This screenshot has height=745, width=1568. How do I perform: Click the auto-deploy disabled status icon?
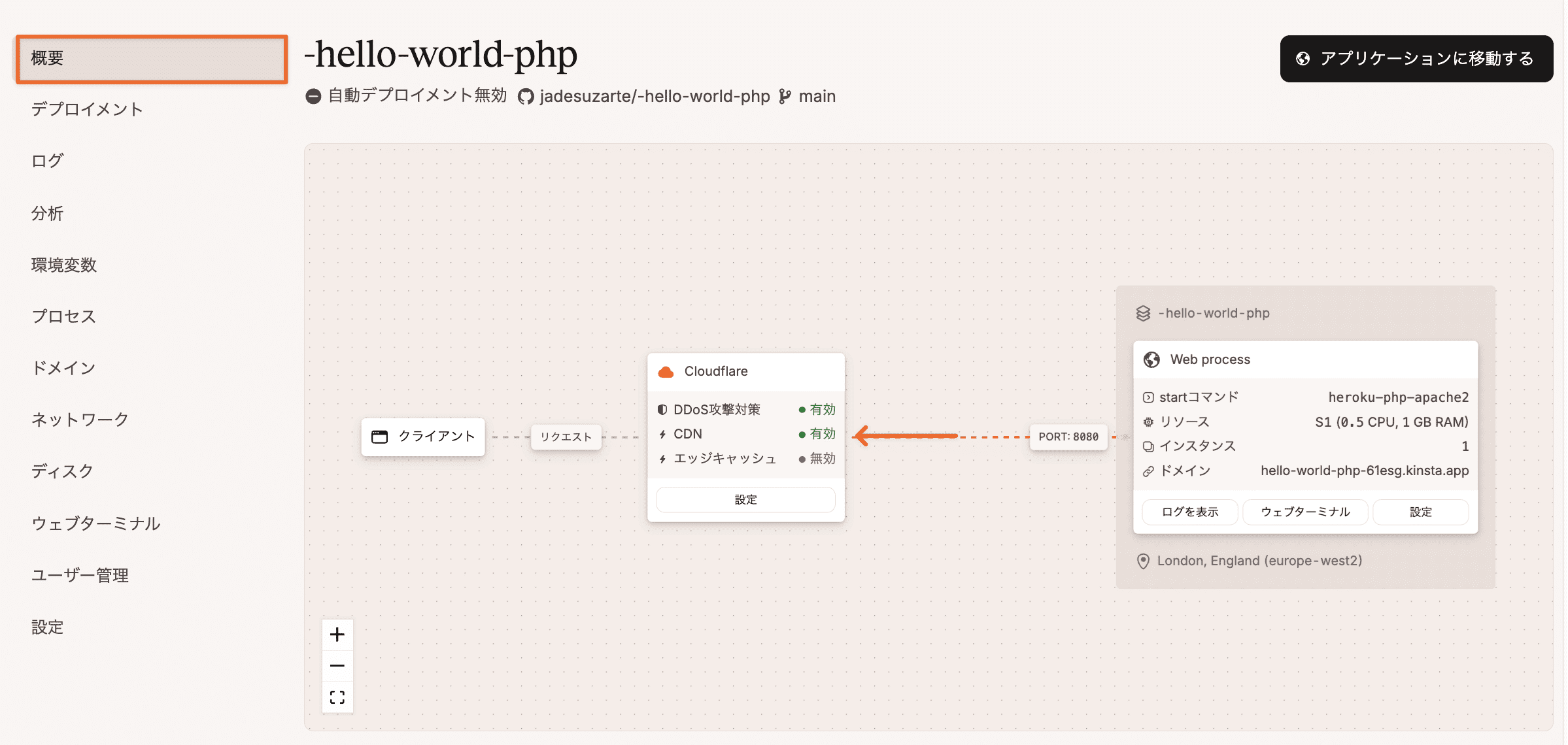click(x=314, y=97)
